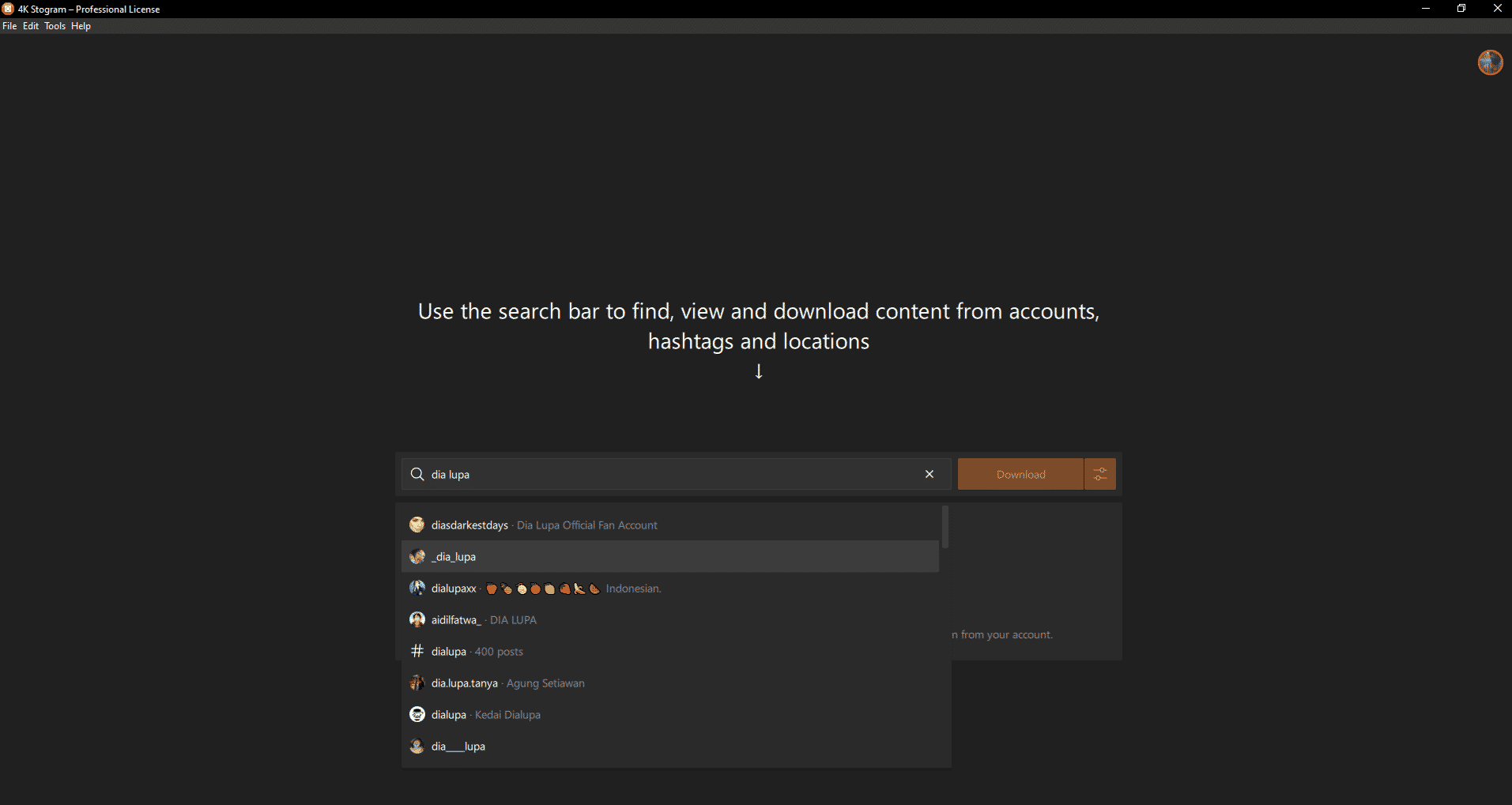Select the aidilfatwa_ DIA LUPA suggestion
Viewport: 1512px width, 805px height.
tap(670, 620)
